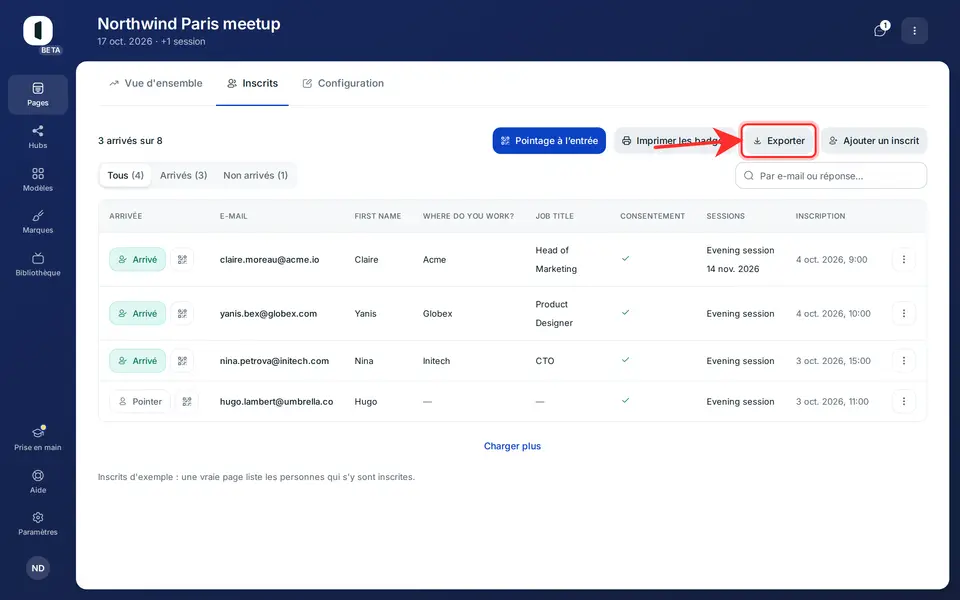Click the CONSENTEMENT column header
This screenshot has width=960, height=600.
653,216
